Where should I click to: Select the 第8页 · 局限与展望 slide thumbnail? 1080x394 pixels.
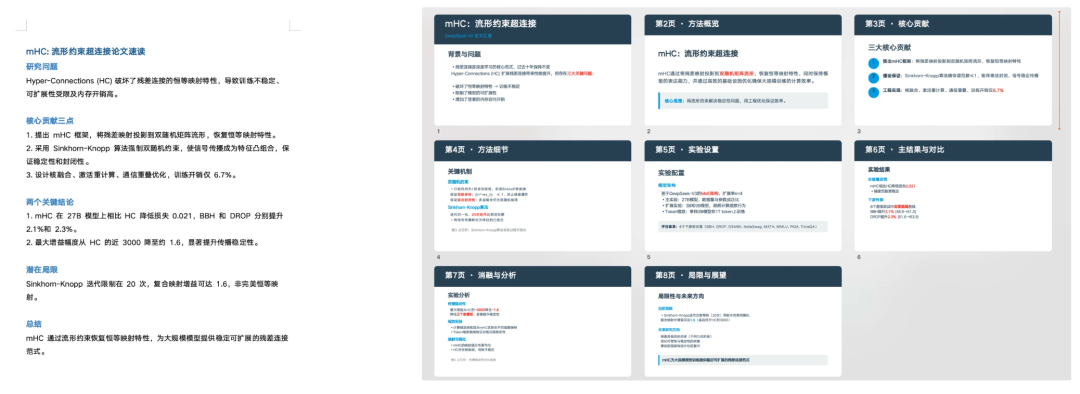tap(743, 321)
